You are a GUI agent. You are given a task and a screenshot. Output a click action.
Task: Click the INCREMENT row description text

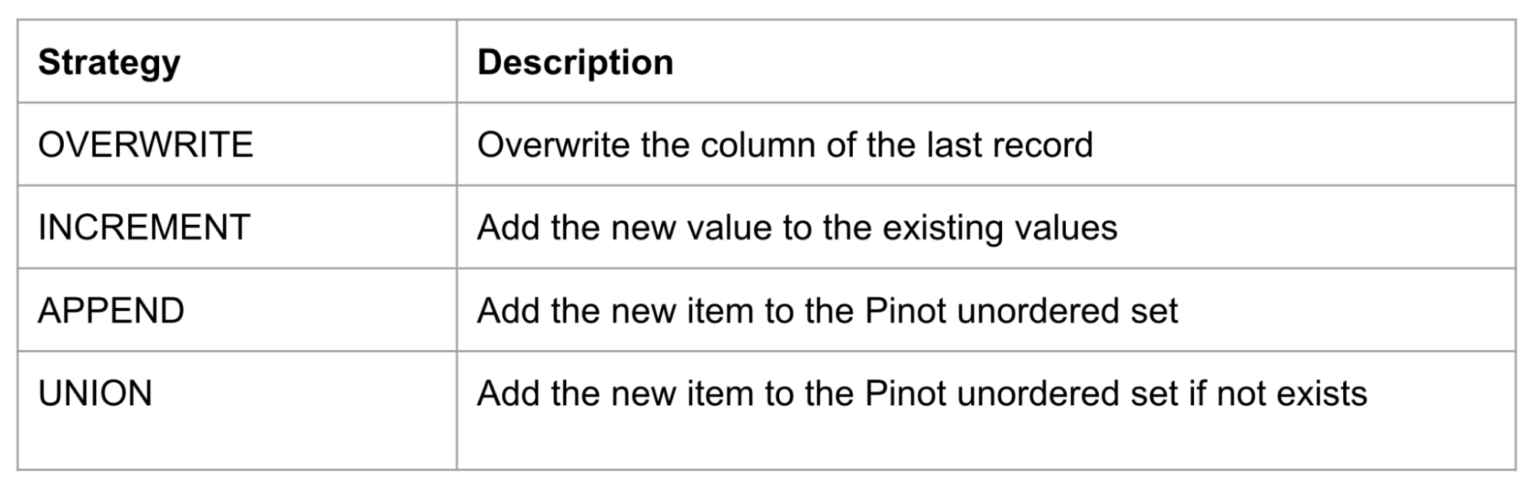coord(796,228)
